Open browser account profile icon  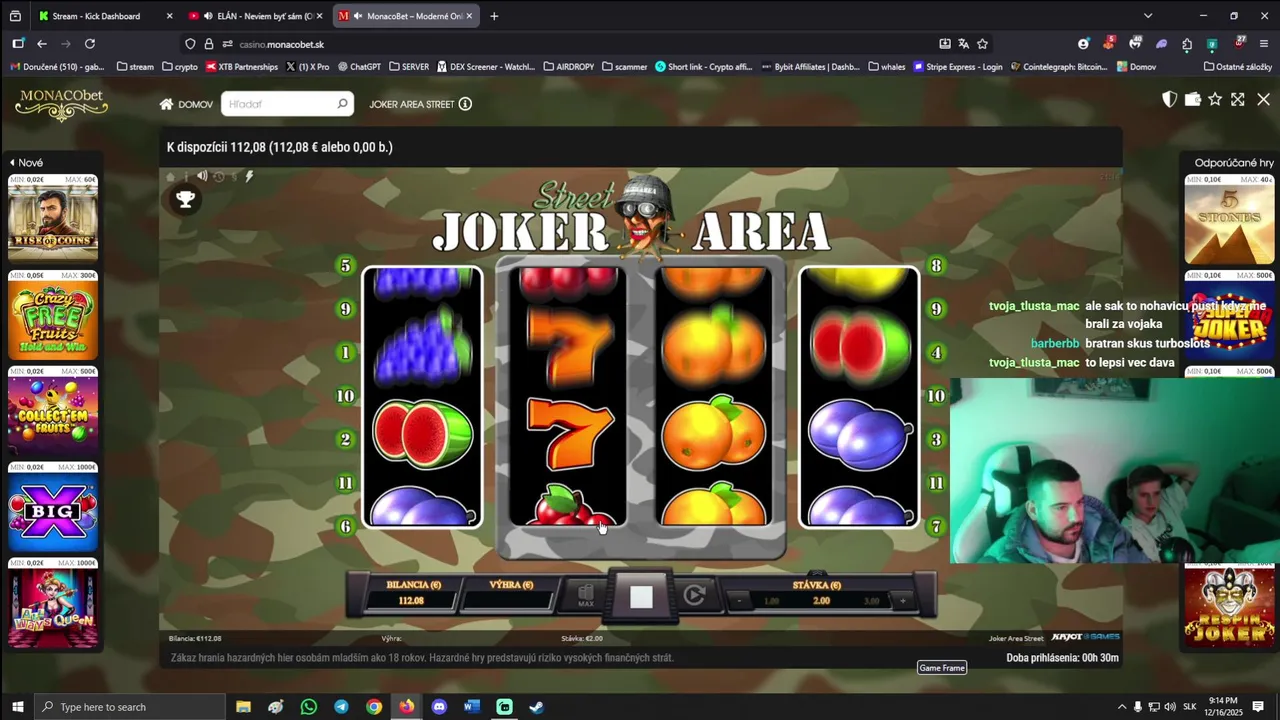[1083, 44]
